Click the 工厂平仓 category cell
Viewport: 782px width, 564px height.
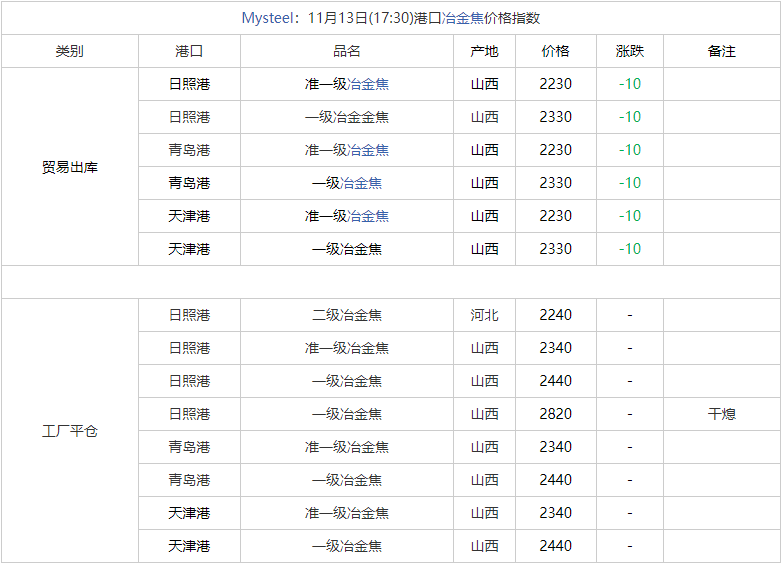70,431
